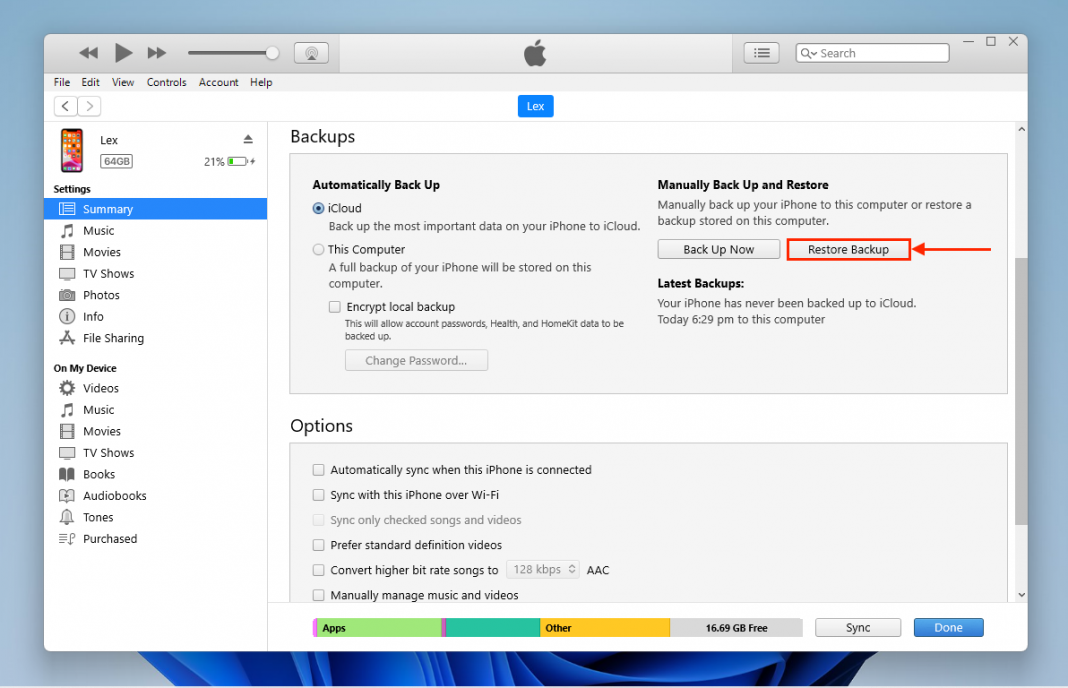The width and height of the screenshot is (1068, 688).
Task: Click the forward navigation chevron
Action: 89,105
